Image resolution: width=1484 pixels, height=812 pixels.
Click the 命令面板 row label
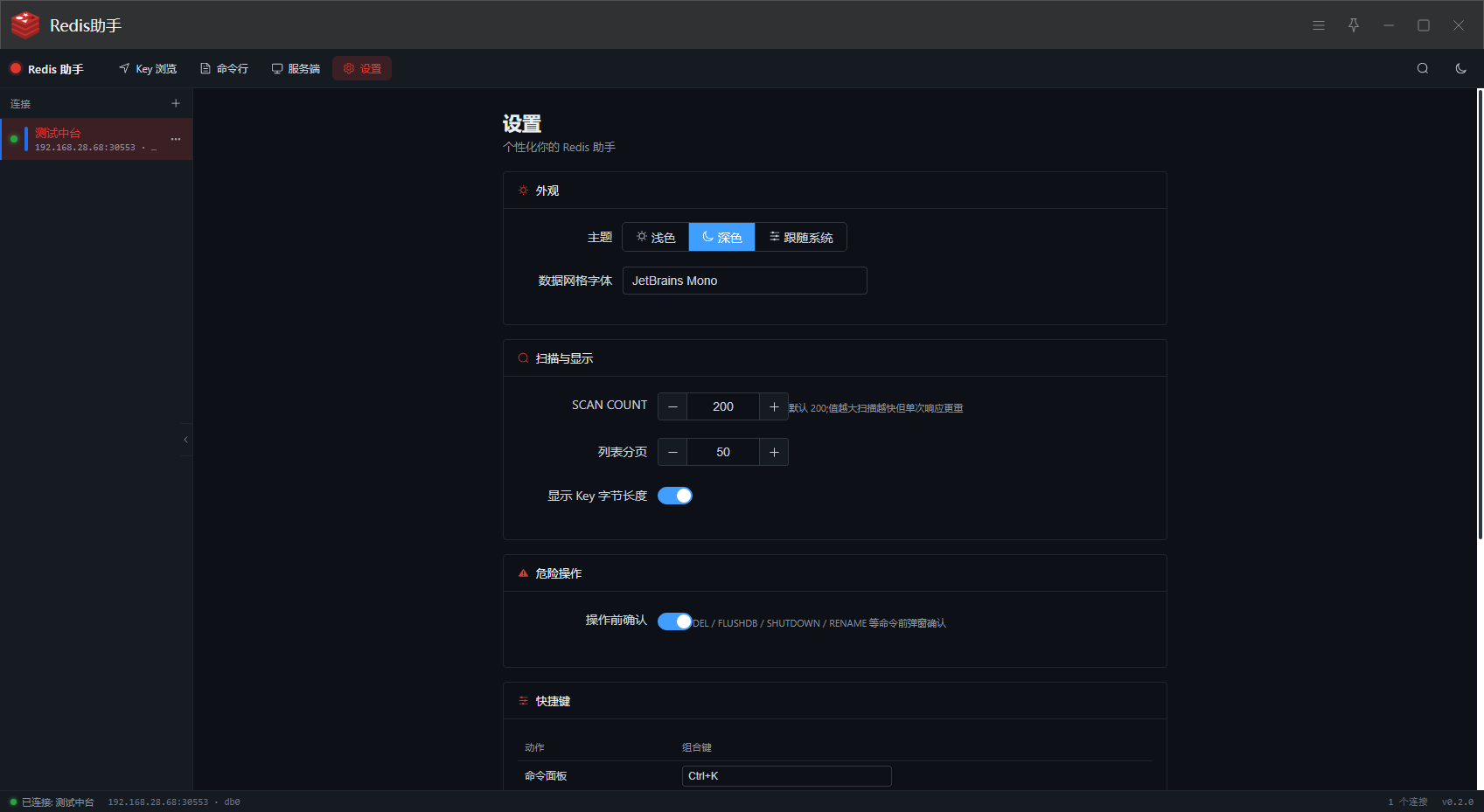(546, 776)
